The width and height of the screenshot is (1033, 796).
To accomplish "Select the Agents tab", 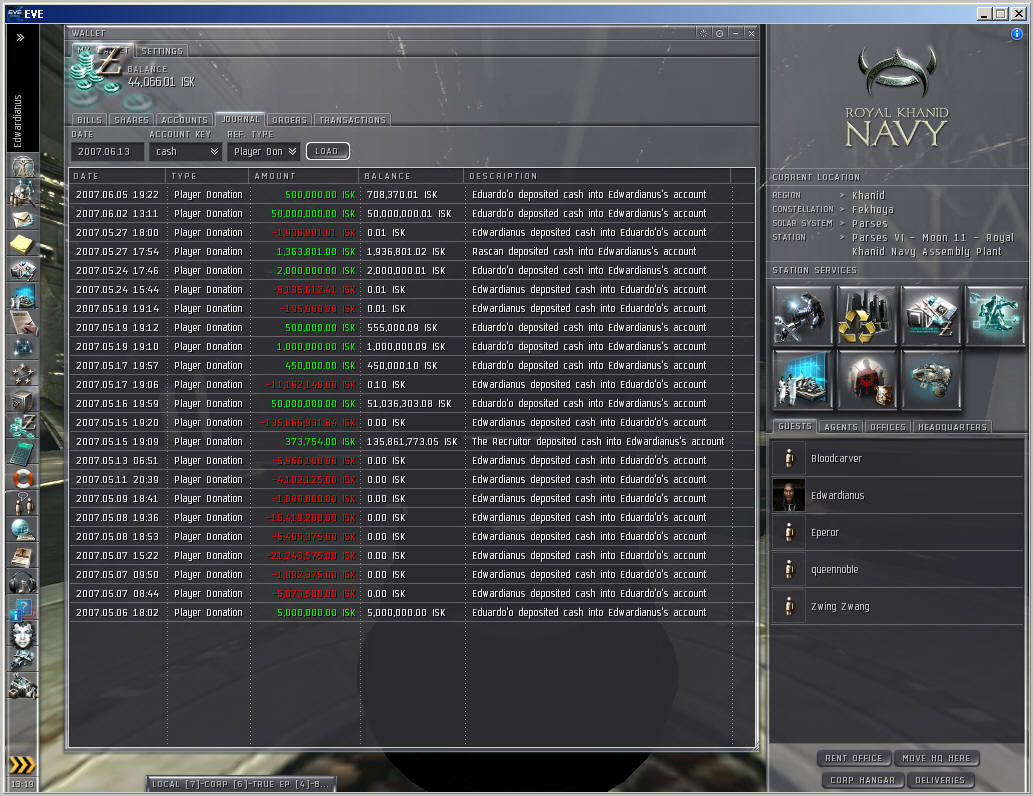I will pyautogui.click(x=841, y=427).
